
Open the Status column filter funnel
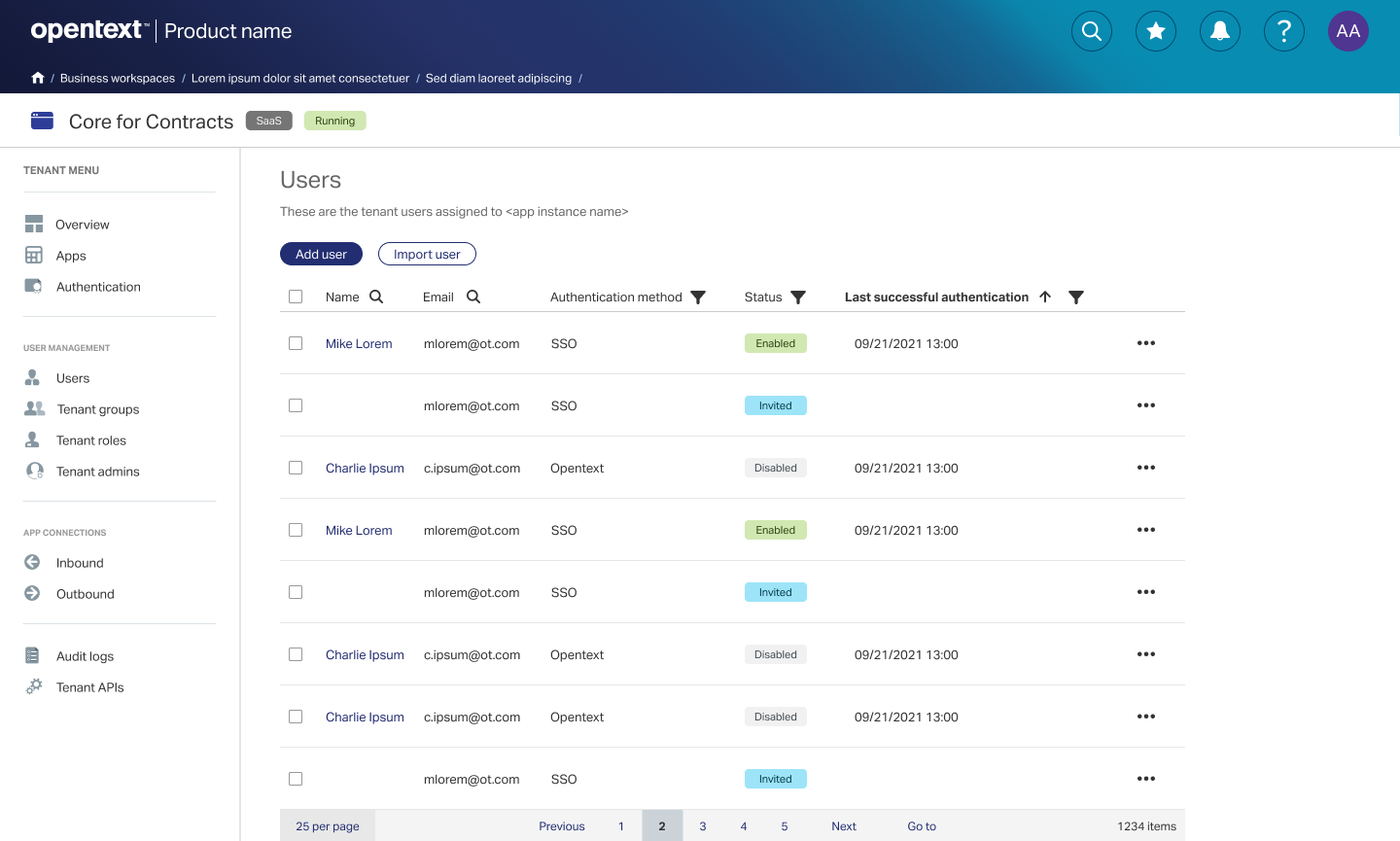click(798, 298)
